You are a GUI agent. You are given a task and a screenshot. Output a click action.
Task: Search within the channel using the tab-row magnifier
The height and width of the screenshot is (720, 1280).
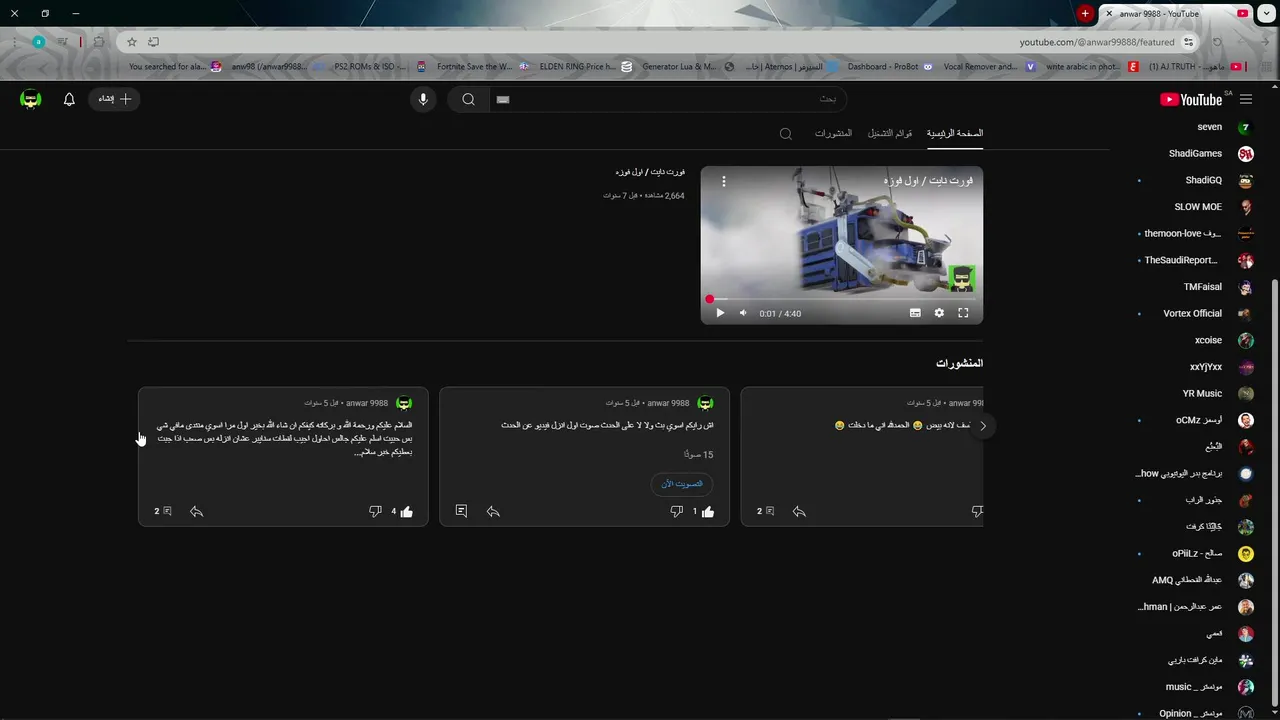click(786, 134)
